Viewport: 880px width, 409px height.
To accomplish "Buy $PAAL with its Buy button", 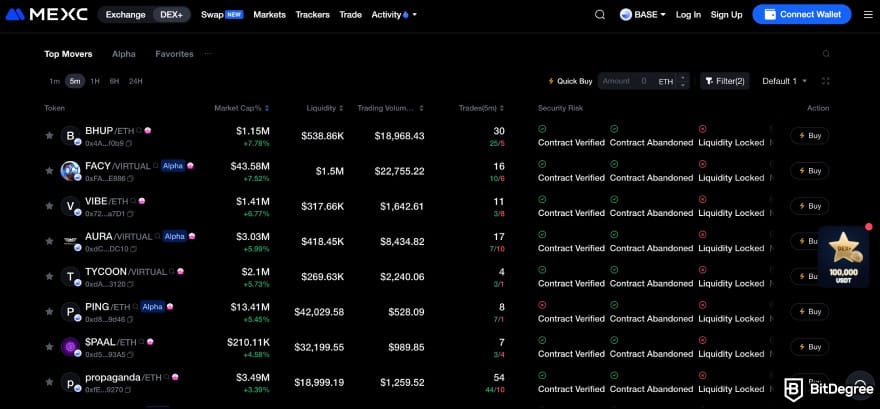I will (809, 347).
